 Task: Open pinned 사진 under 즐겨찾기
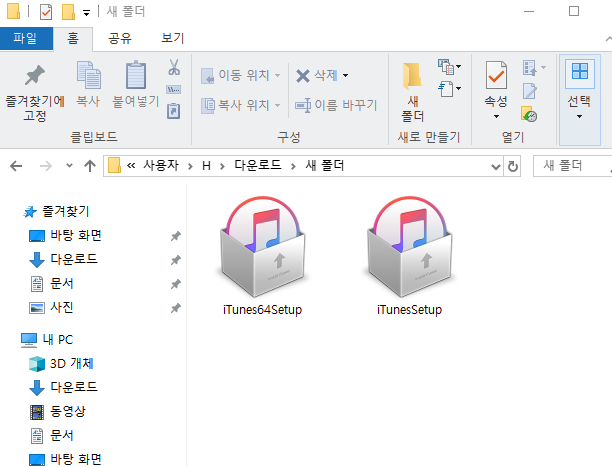pos(61,308)
